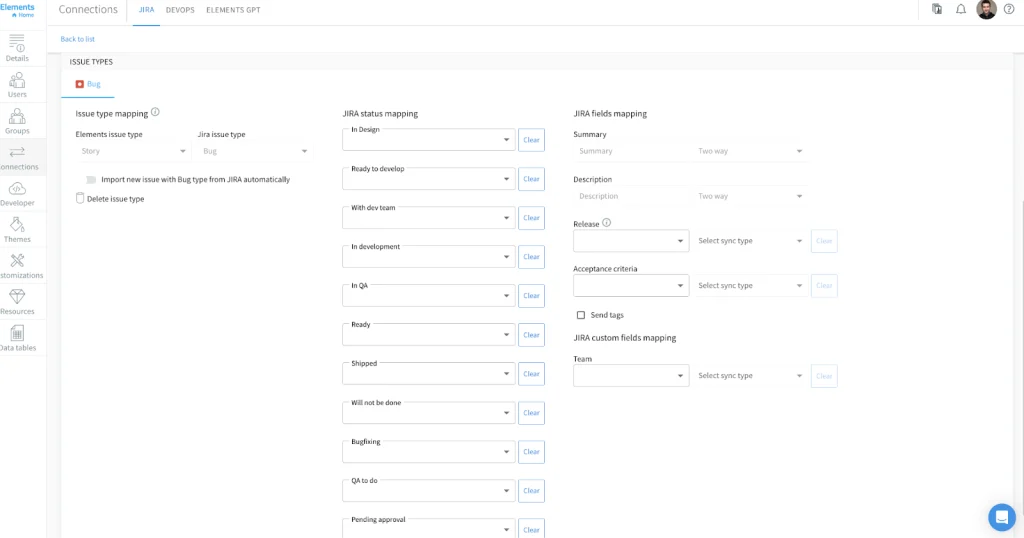Clear the Shipped mapping
1024x538 pixels.
click(532, 373)
